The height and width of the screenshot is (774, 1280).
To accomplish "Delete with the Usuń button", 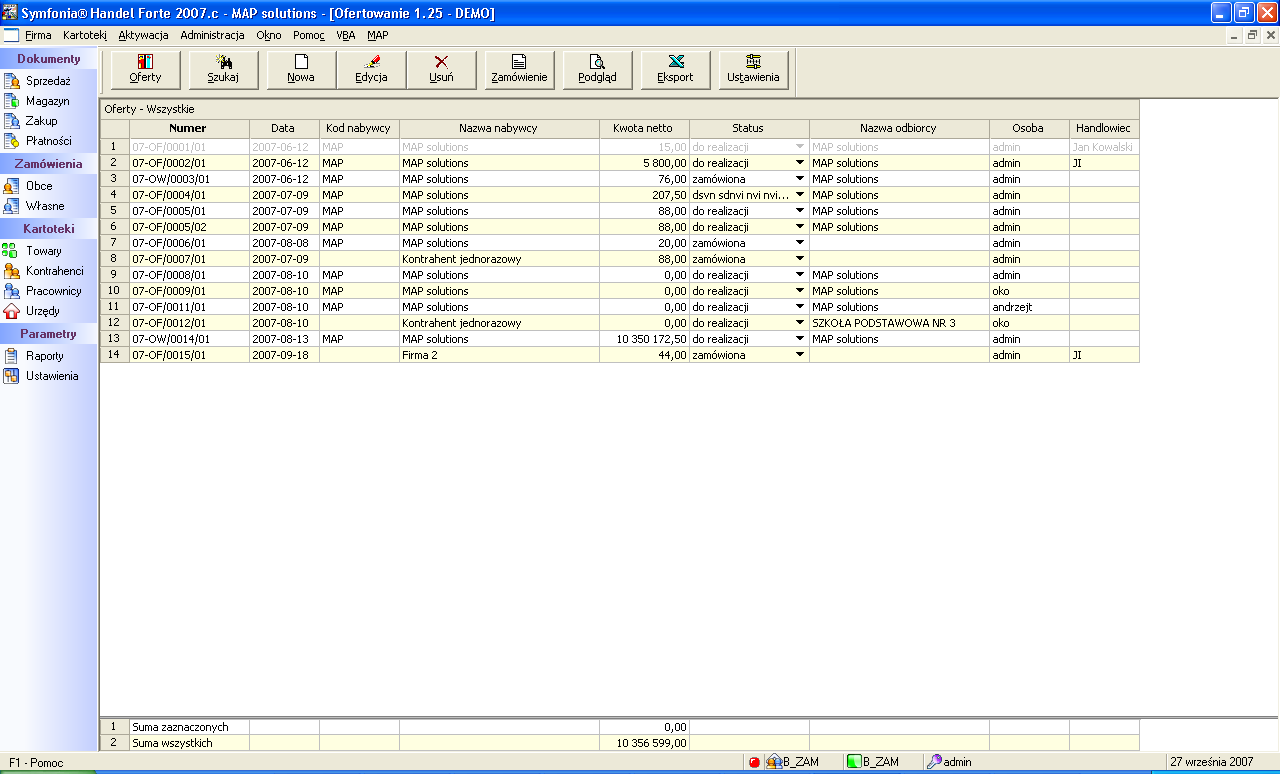I will click(x=441, y=70).
